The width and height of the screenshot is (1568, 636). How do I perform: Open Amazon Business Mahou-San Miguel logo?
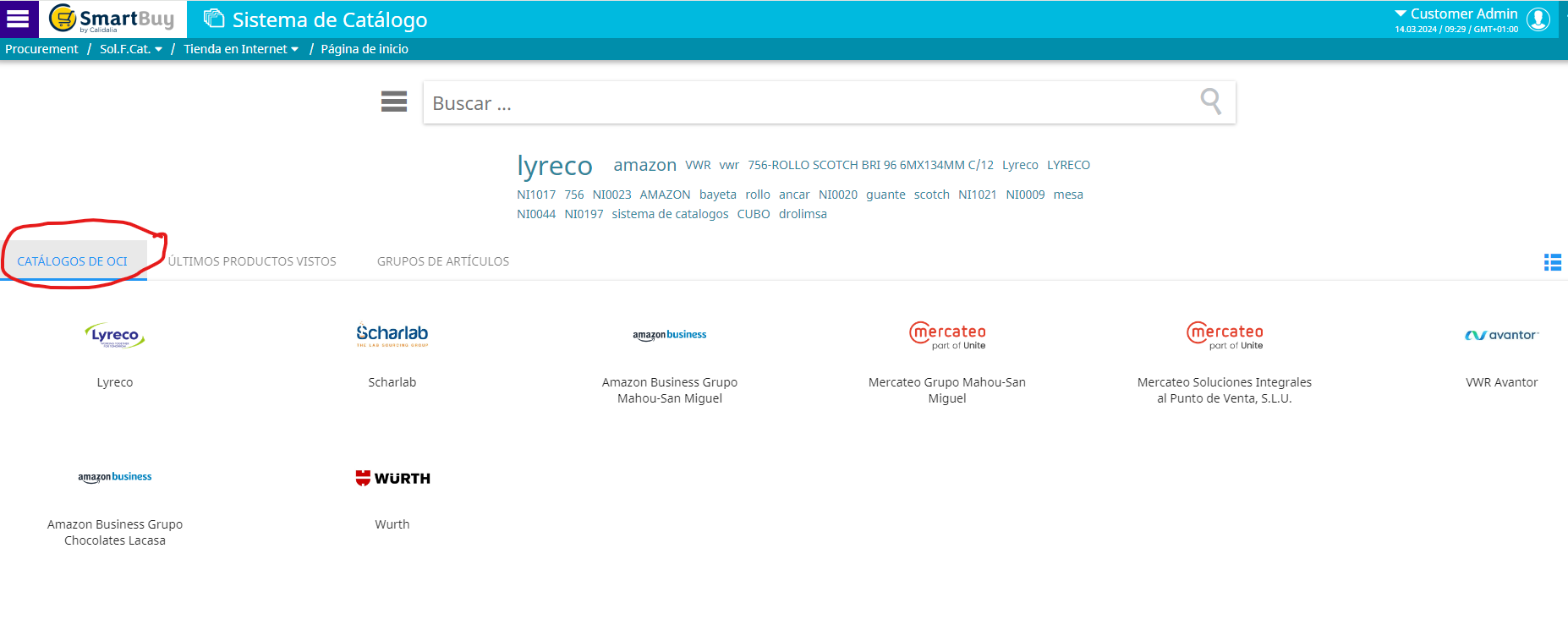pos(670,335)
